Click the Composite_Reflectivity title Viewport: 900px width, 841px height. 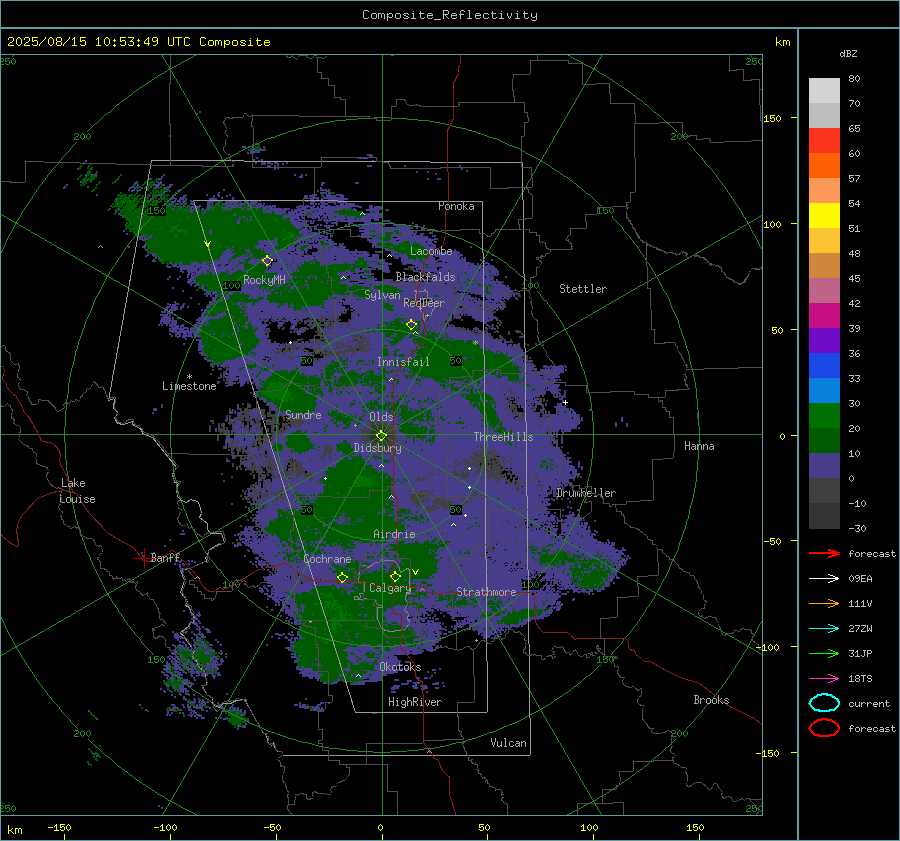pyautogui.click(x=450, y=15)
